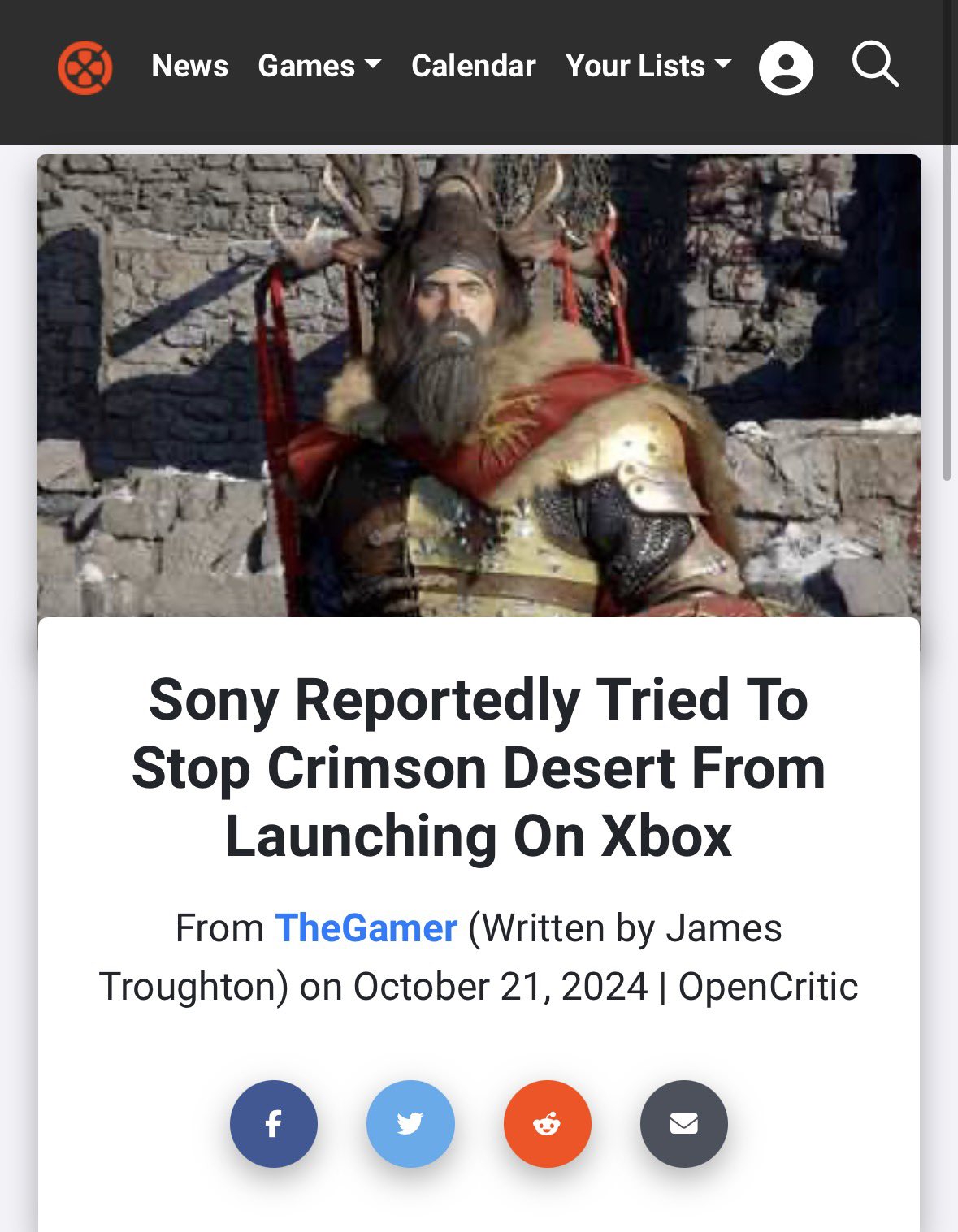This screenshot has height=1232, width=958.
Task: Click the Sony Crimson Desert article headline
Action: [x=479, y=767]
